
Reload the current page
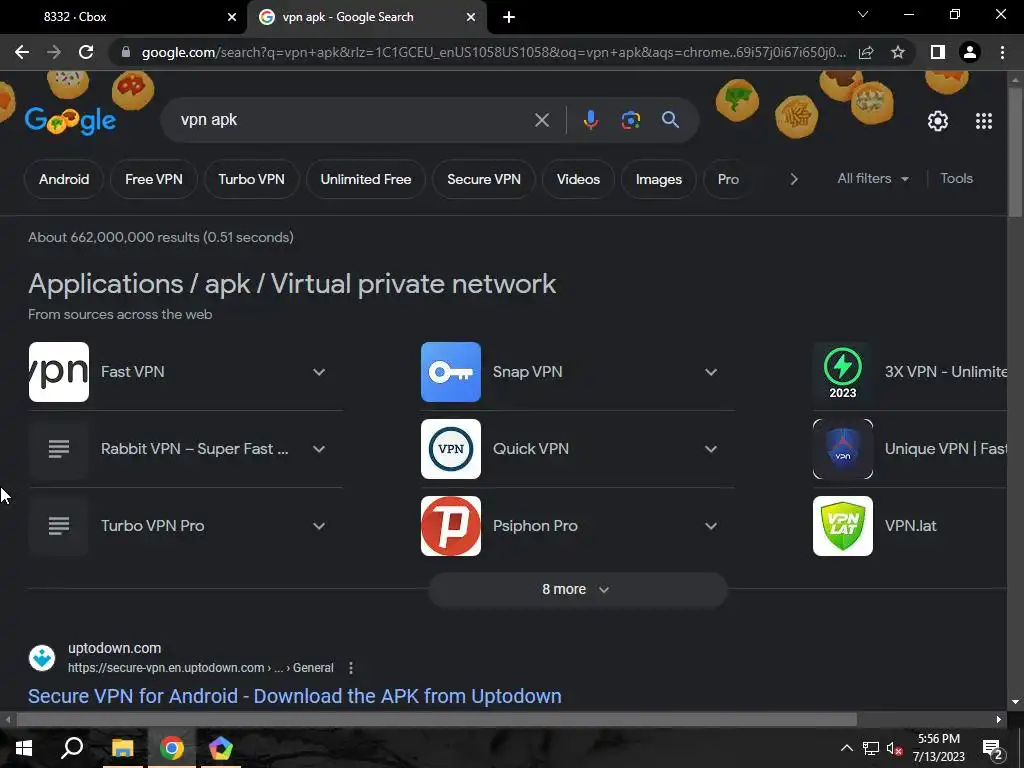86,52
